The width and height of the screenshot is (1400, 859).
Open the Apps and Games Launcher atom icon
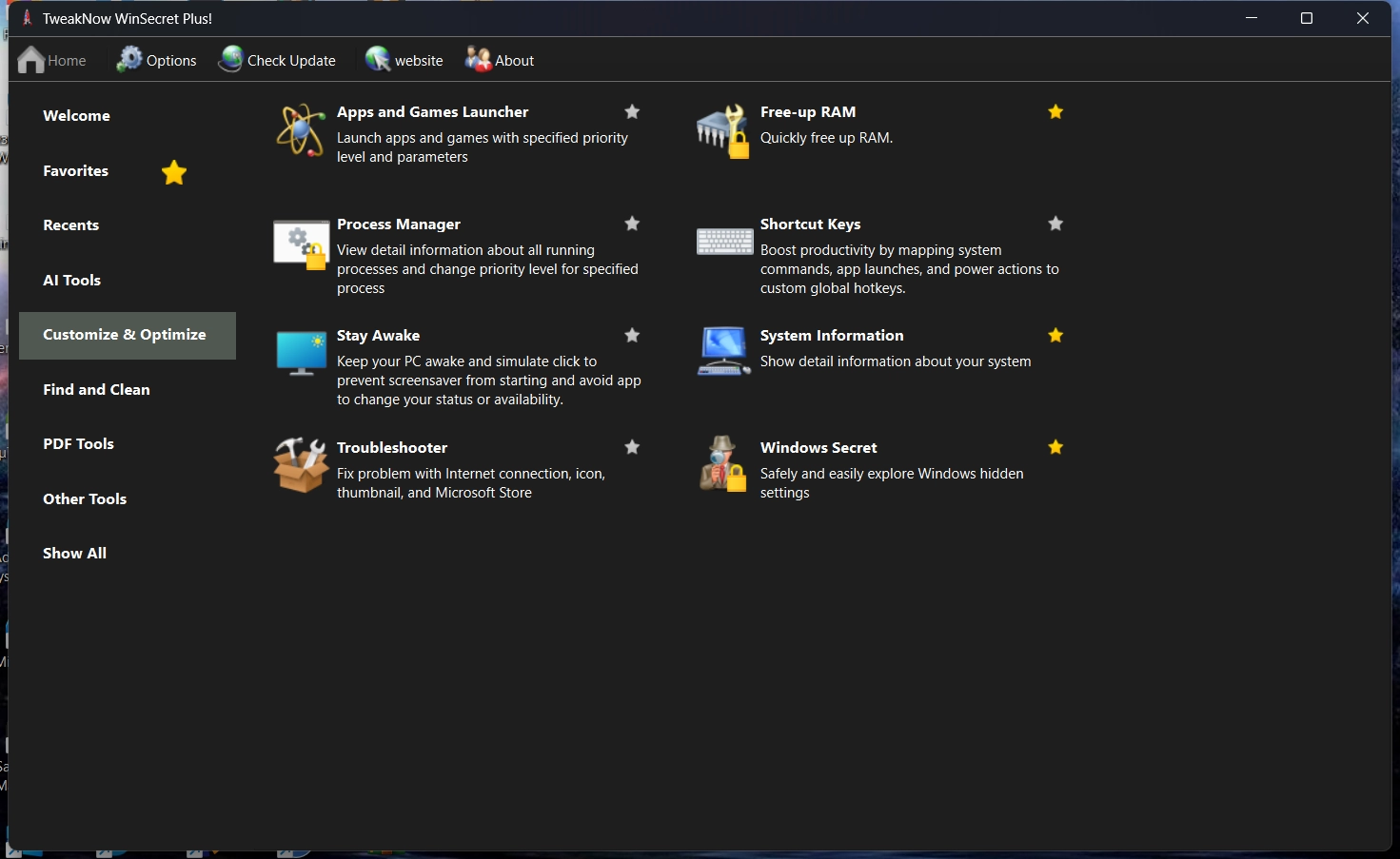pyautogui.click(x=301, y=129)
